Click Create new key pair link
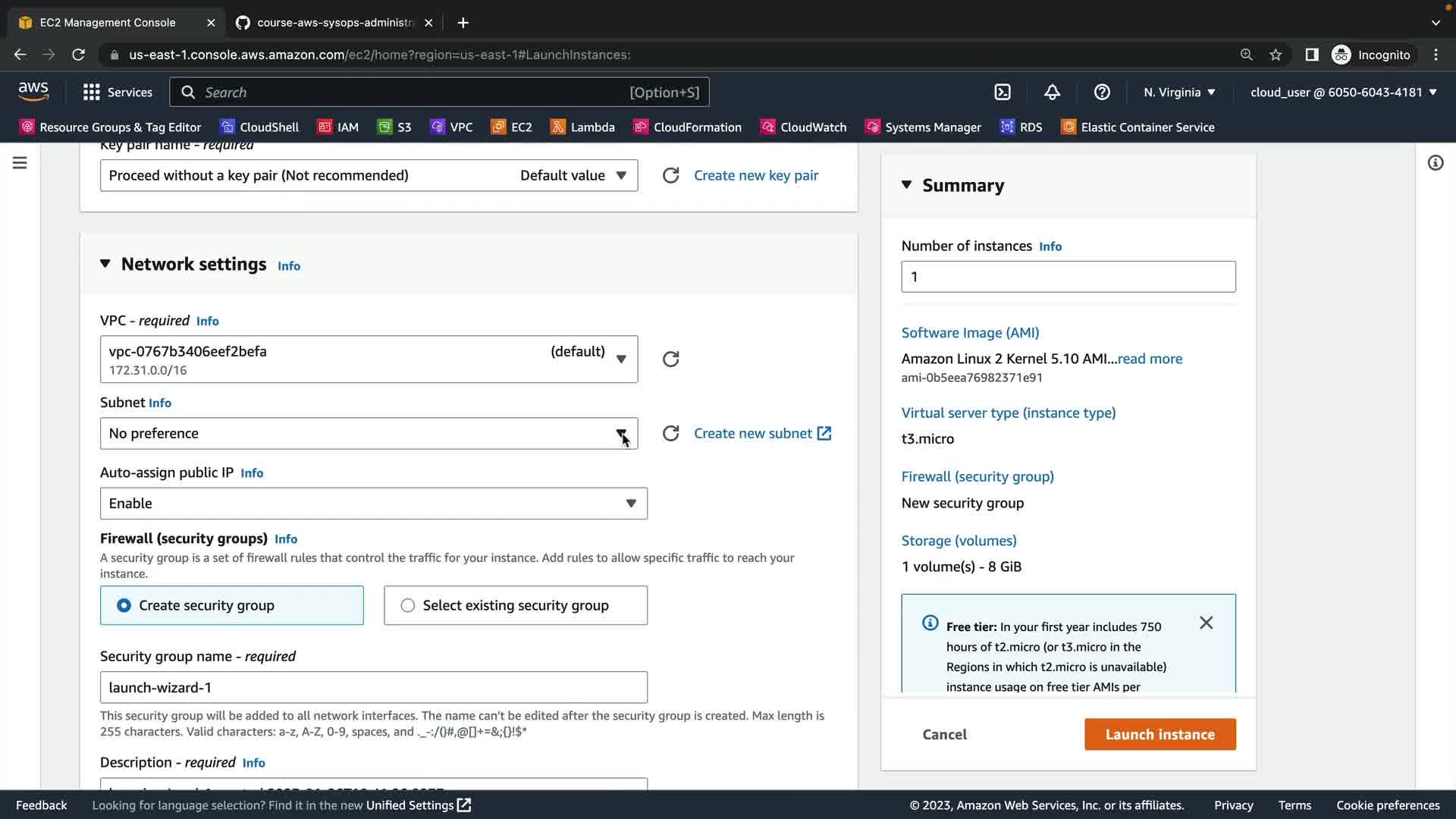Image resolution: width=1456 pixels, height=819 pixels. [755, 175]
